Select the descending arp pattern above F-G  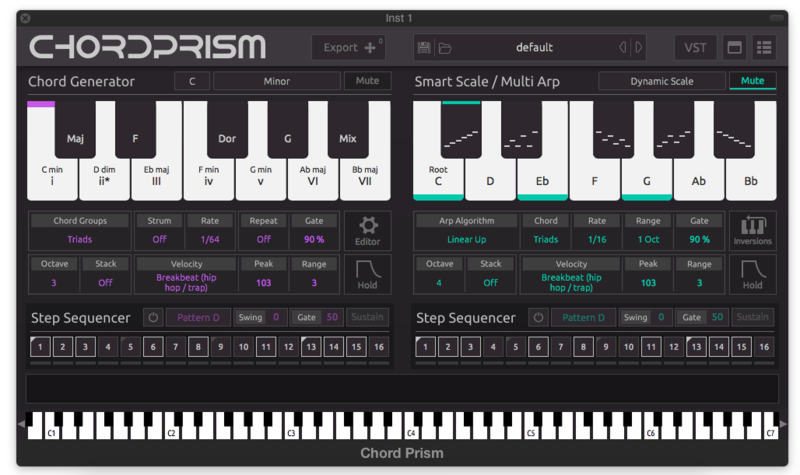pyautogui.click(x=613, y=130)
